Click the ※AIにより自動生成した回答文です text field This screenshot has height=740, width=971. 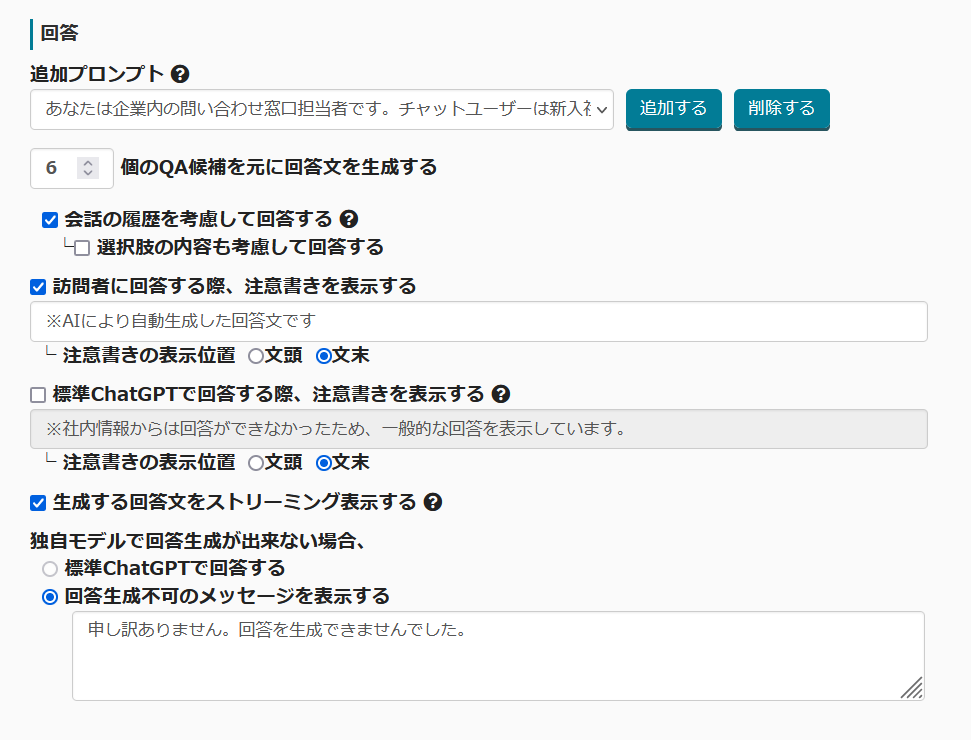point(478,322)
